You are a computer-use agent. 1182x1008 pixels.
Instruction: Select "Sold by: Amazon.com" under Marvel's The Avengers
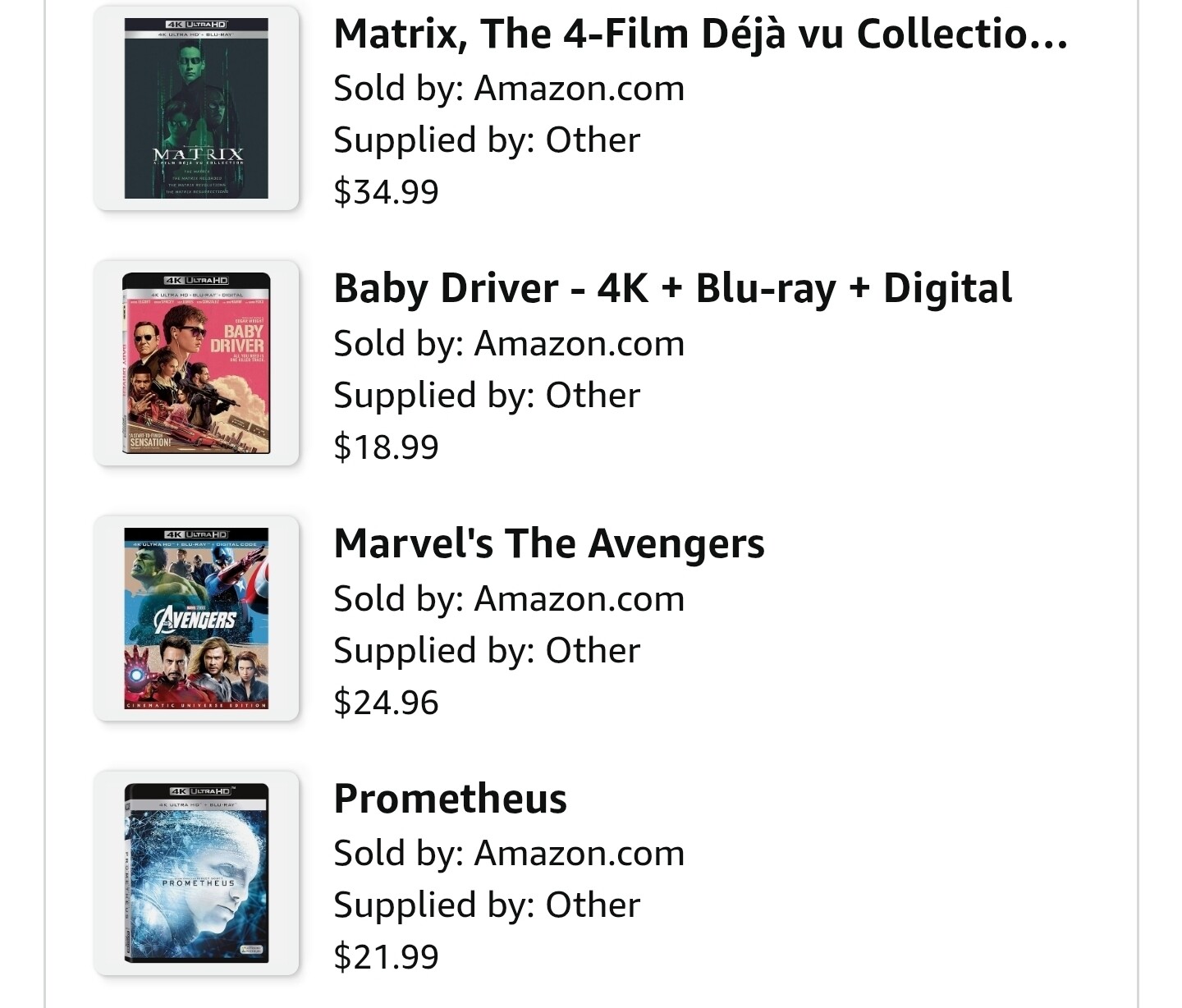(509, 599)
